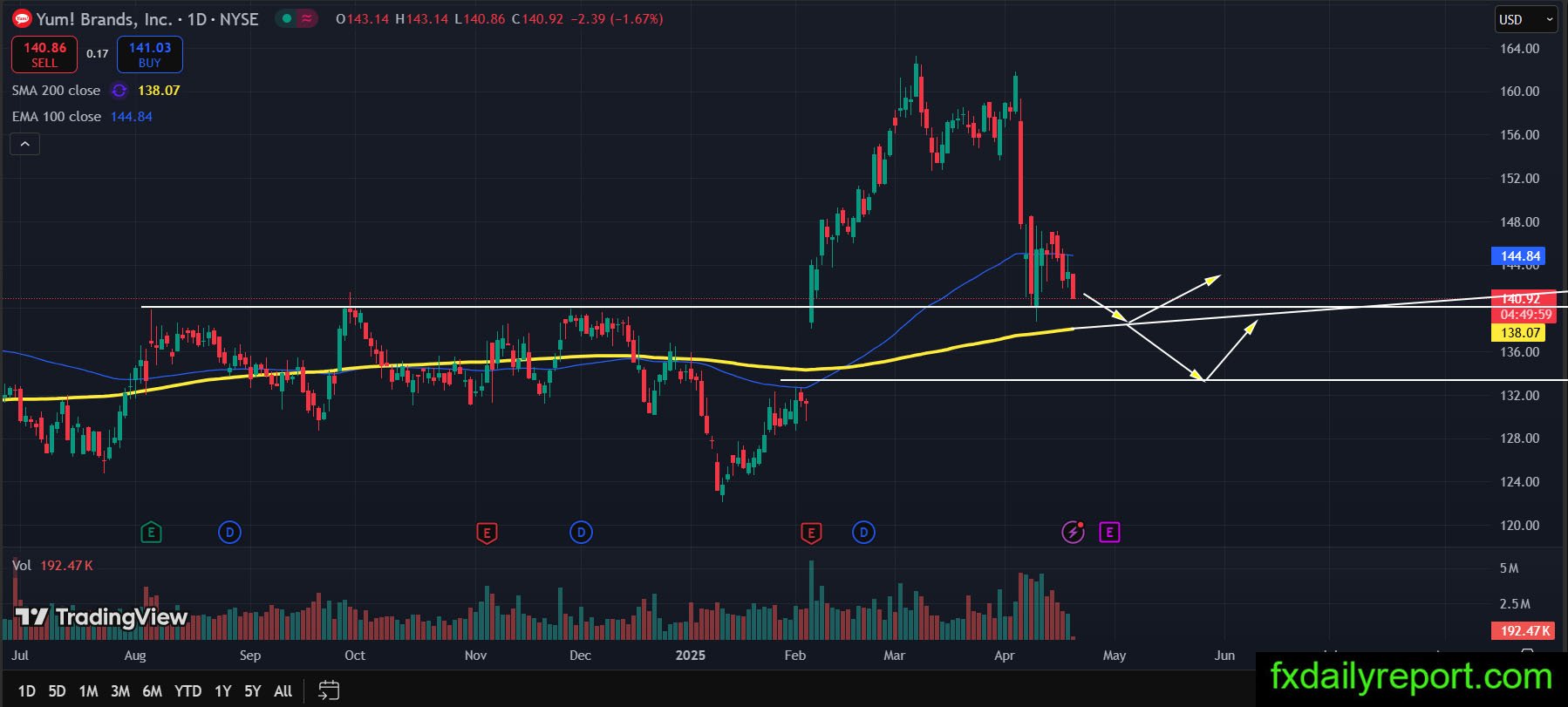1568x707 pixels.
Task: Click the Yum! Brands logo icon
Action: point(22,18)
